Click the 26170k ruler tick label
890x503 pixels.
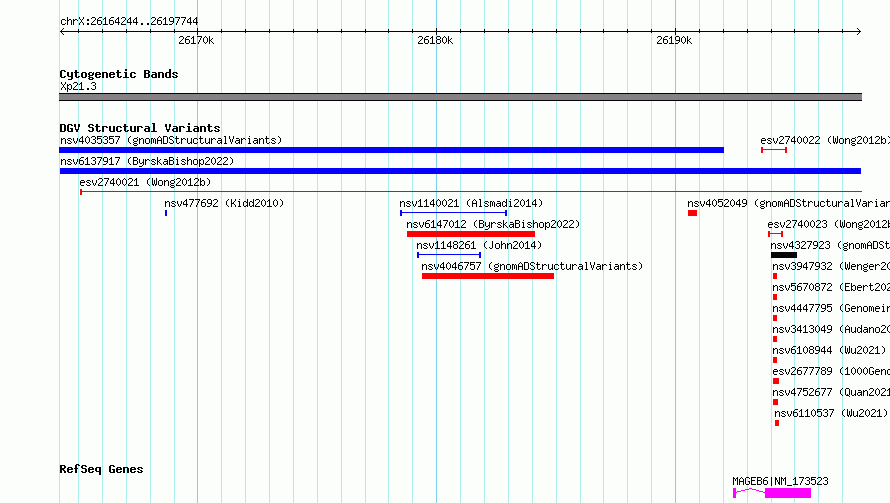[196, 40]
